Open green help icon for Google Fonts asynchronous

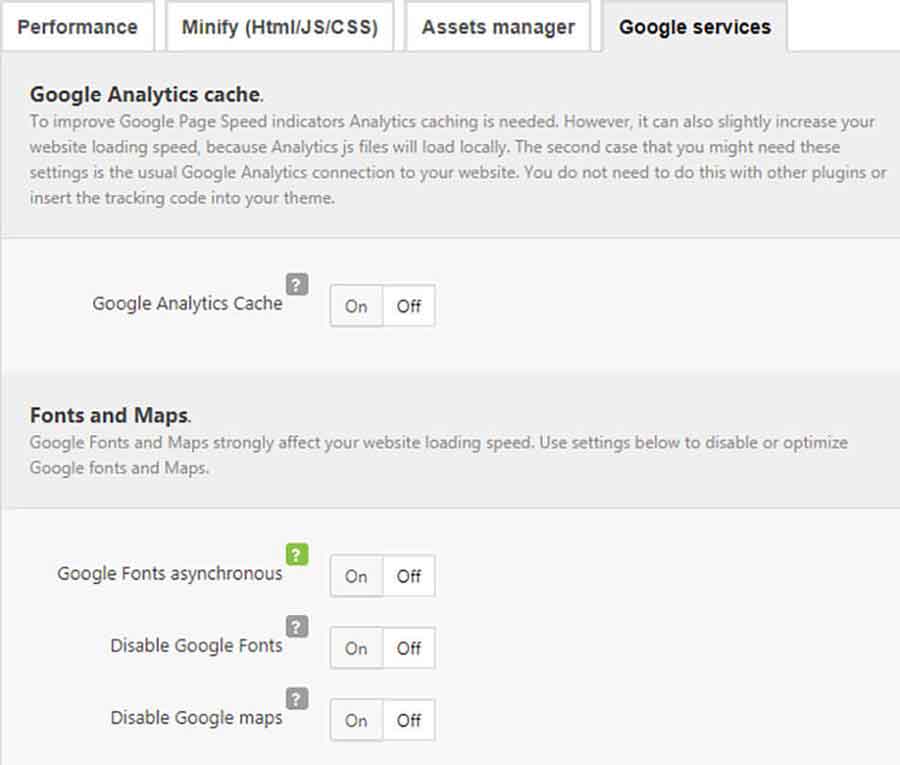(x=297, y=554)
